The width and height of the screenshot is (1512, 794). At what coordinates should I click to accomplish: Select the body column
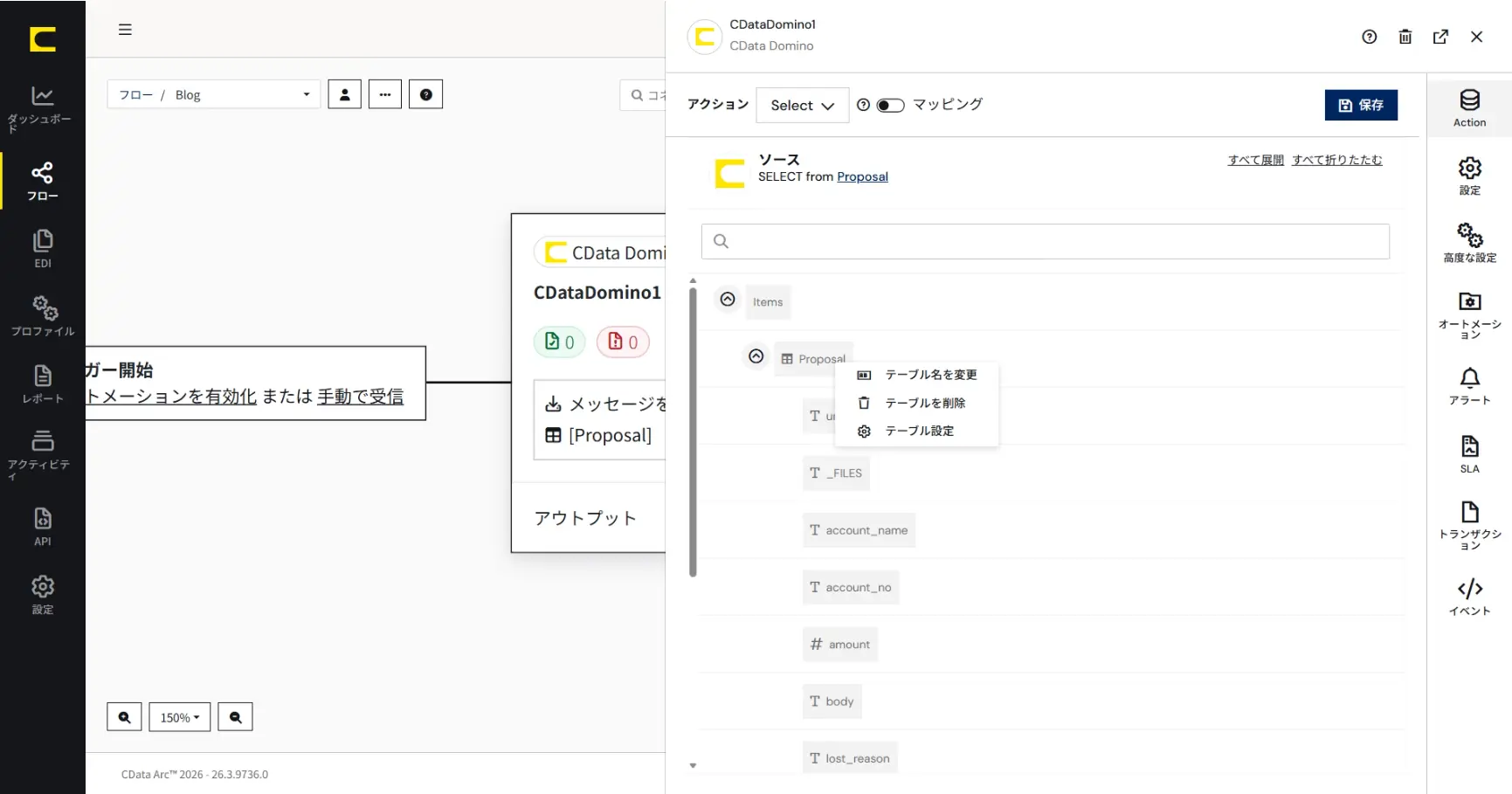(832, 701)
